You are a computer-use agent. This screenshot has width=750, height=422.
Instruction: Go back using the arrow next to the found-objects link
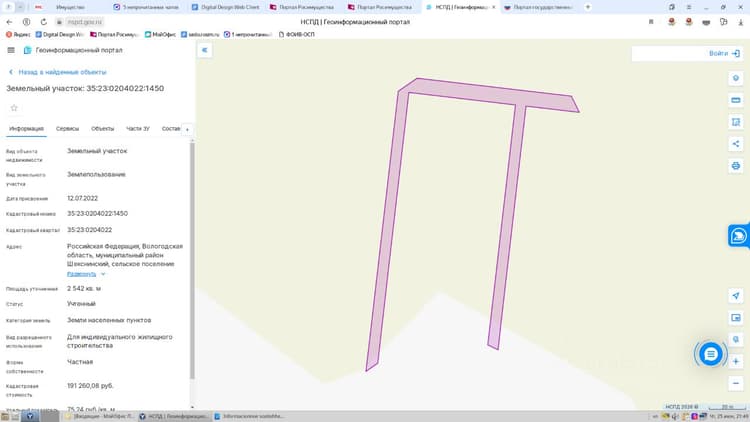click(x=11, y=72)
